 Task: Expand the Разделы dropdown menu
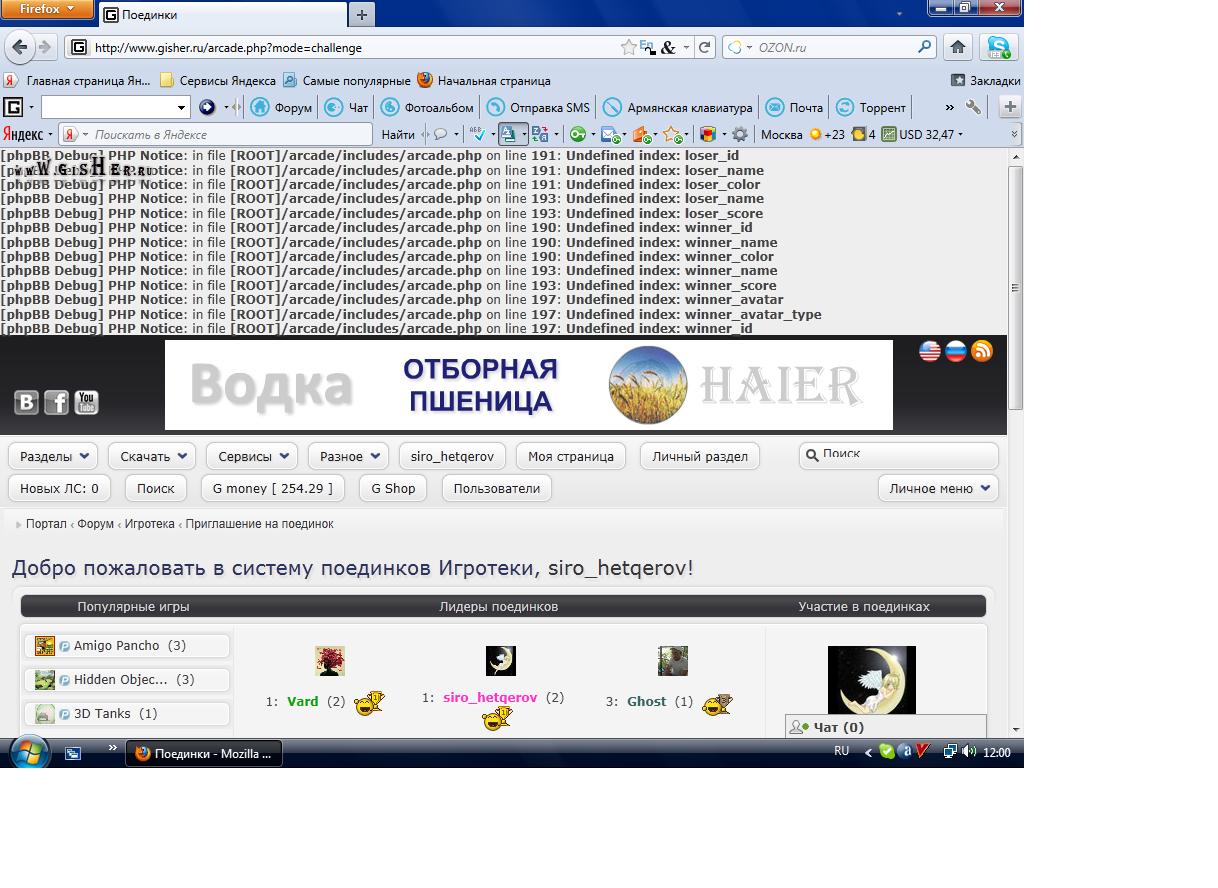pos(54,456)
